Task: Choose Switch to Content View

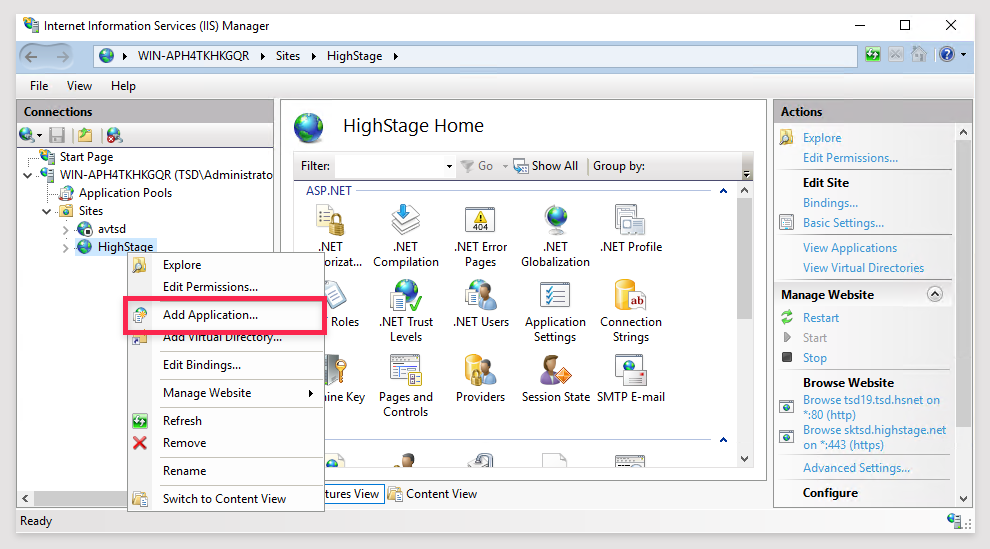Action: [225, 499]
